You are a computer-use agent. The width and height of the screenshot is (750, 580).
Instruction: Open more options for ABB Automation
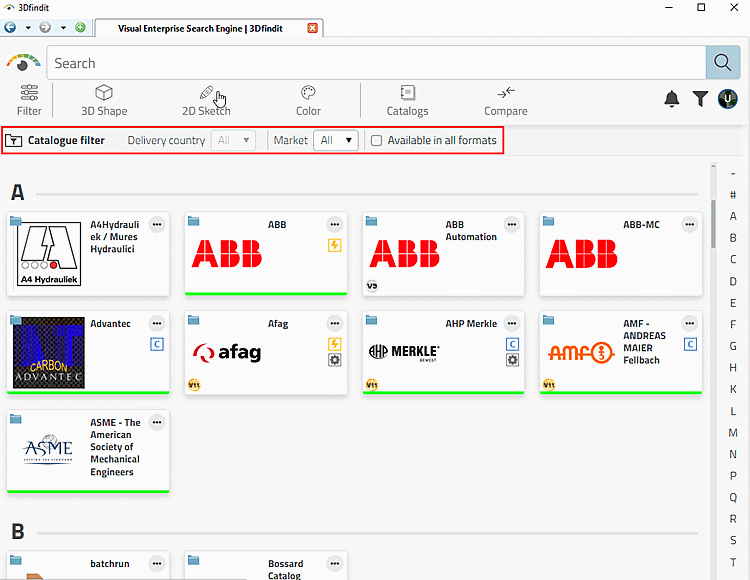(512, 224)
